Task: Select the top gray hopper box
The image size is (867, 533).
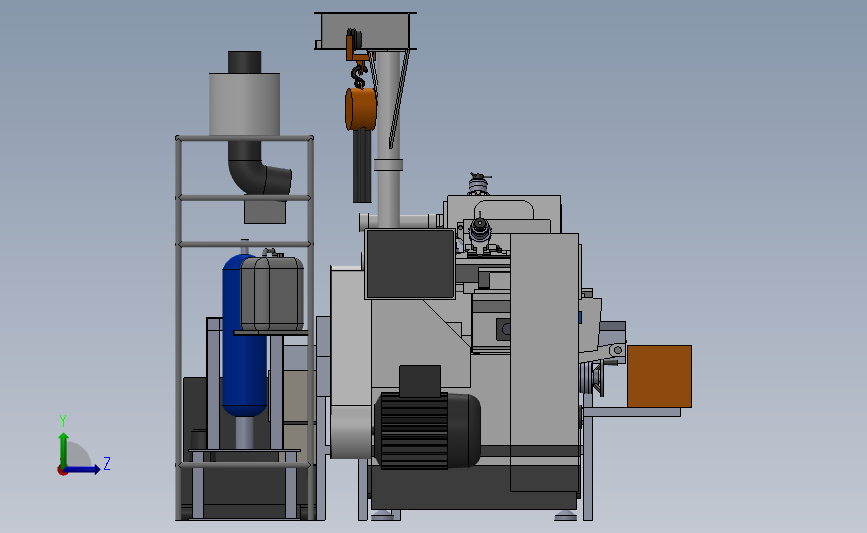Action: (365, 30)
